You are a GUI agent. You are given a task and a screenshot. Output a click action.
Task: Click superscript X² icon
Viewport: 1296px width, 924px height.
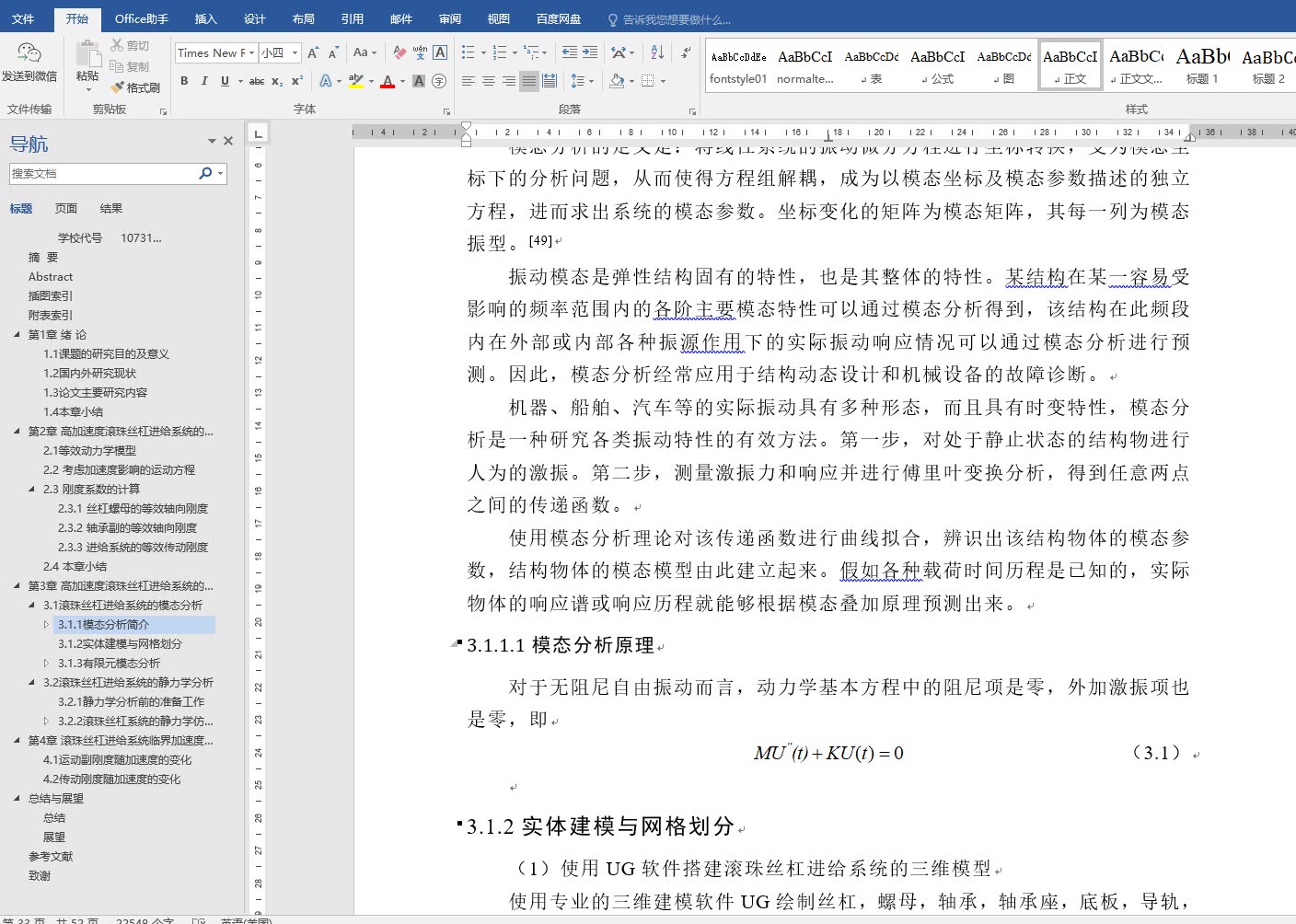pyautogui.click(x=297, y=81)
